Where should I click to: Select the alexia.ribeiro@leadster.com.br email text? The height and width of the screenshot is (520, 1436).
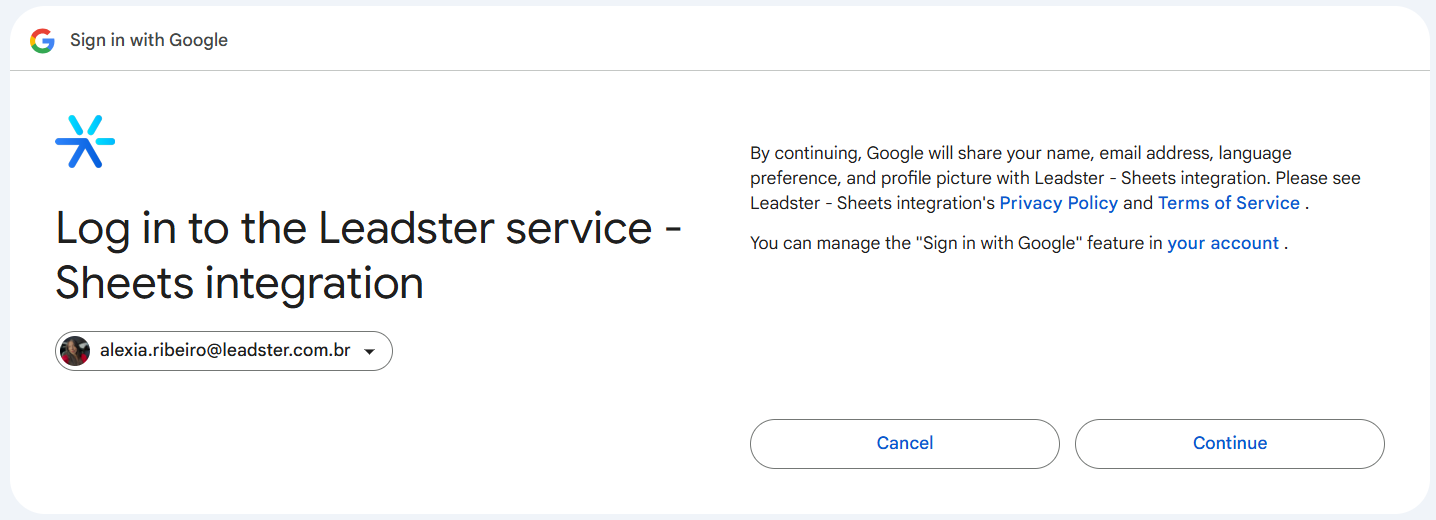(225, 351)
